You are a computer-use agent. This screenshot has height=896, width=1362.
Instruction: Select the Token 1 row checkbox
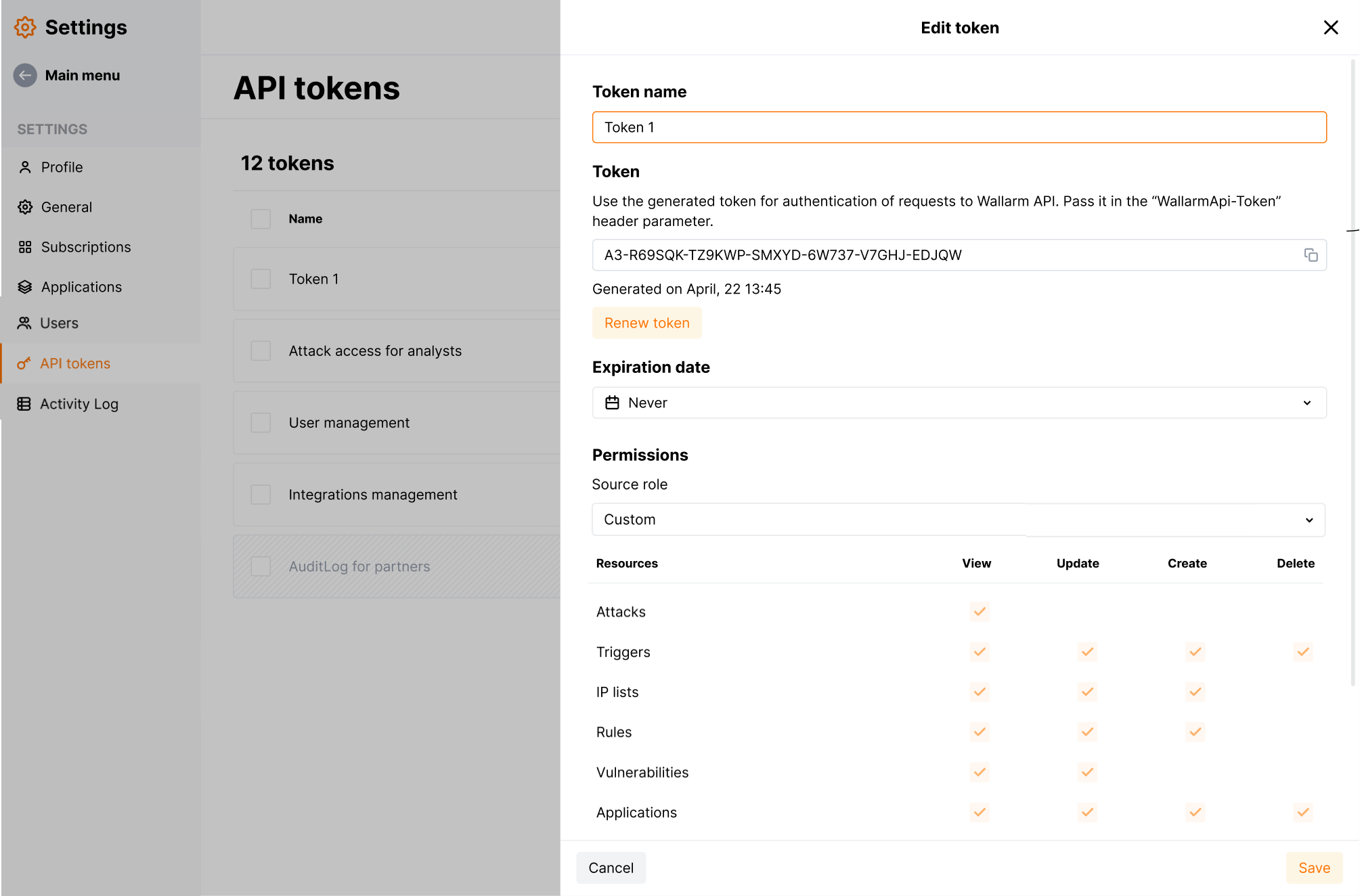(261, 279)
